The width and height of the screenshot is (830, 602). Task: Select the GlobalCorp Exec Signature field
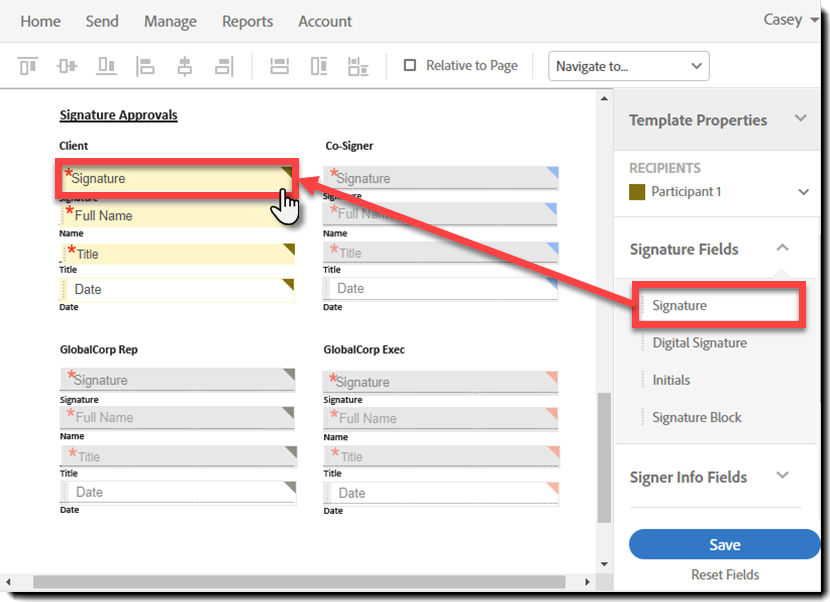441,382
